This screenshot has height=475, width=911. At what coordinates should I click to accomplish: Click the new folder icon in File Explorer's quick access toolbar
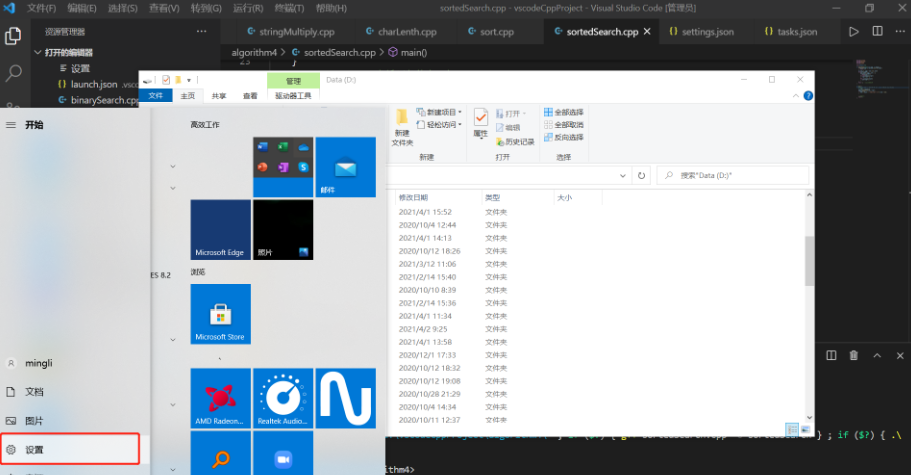point(178,80)
